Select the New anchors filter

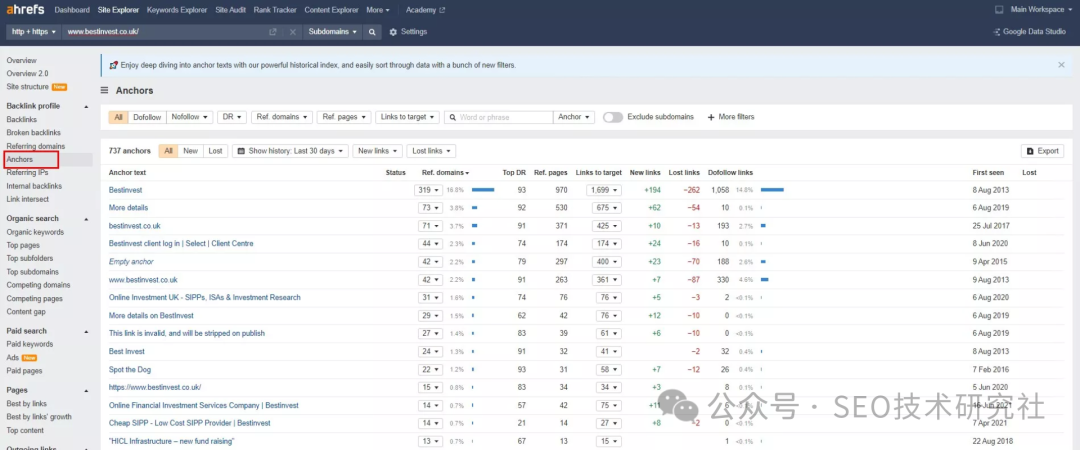click(191, 151)
